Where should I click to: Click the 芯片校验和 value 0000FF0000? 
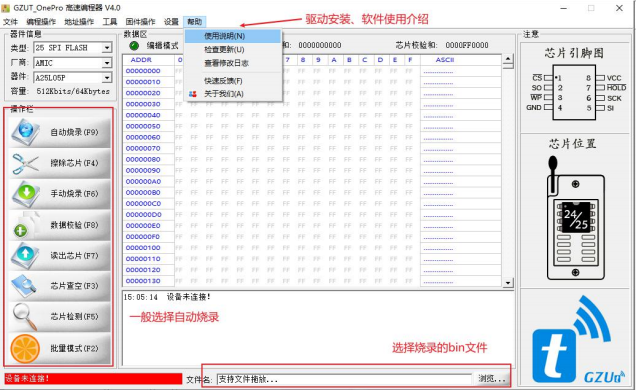coord(467,45)
